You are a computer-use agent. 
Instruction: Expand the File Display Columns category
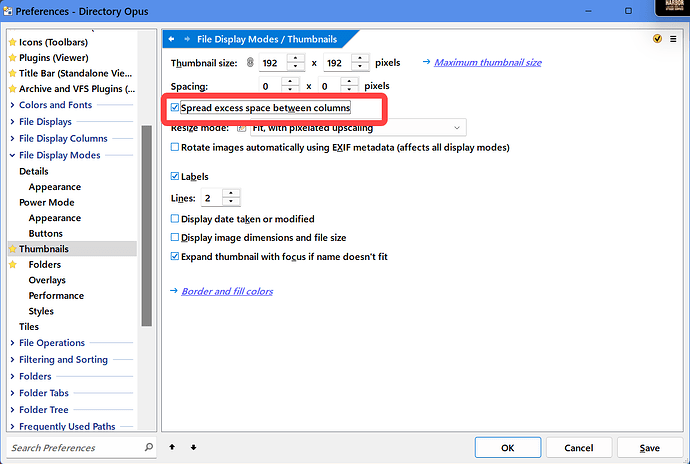(12, 138)
